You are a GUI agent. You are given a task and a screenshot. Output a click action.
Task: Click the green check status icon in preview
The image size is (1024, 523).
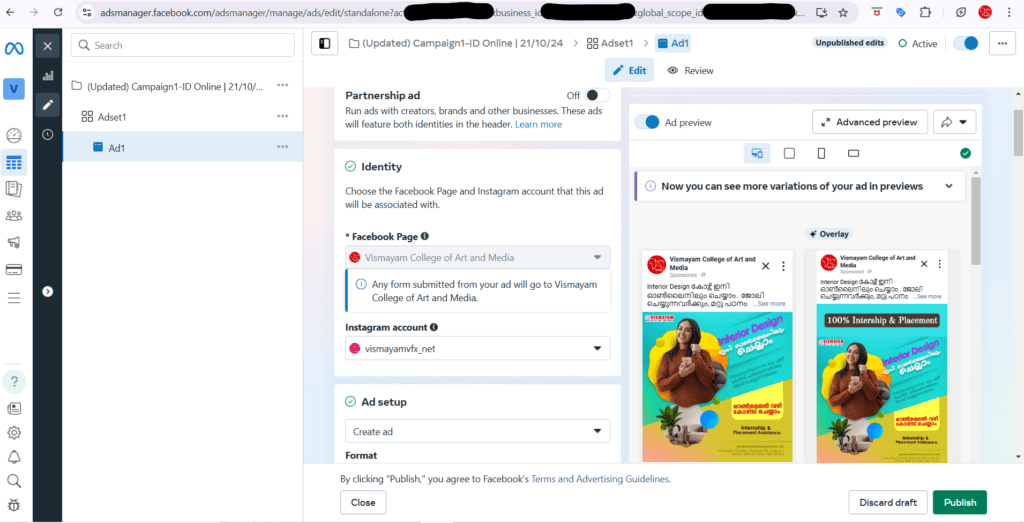pyautogui.click(x=965, y=153)
